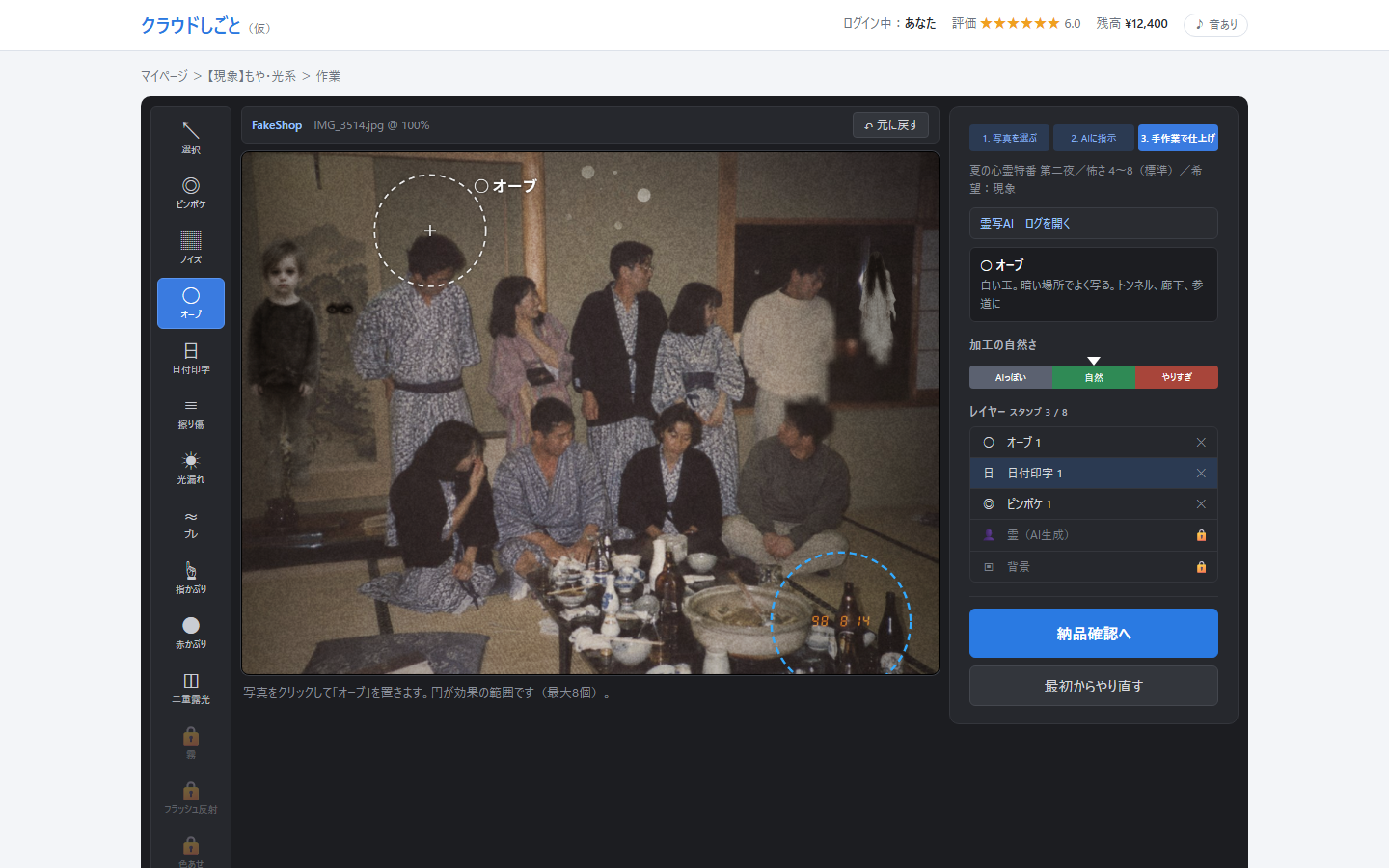Screen dimensions: 1389x868
Task: Select the 選択 arrow tool
Action: 191,138
